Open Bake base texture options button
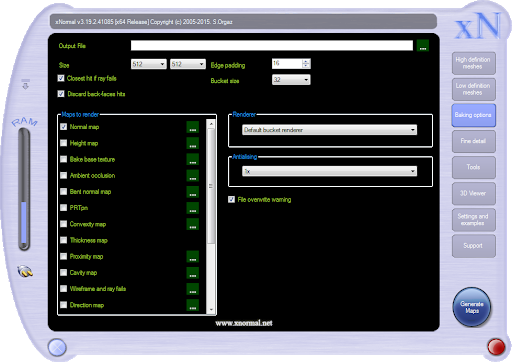512x362 pixels. click(193, 159)
